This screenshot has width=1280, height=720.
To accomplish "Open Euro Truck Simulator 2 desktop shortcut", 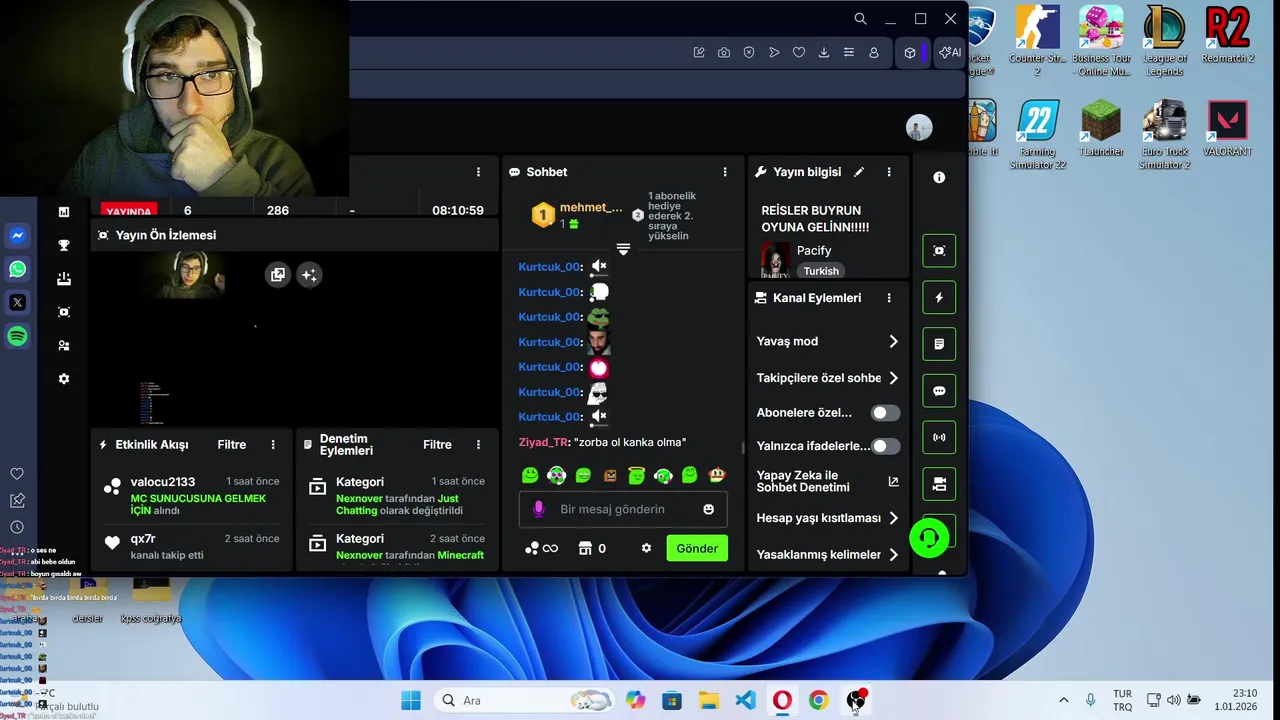I will point(1165,135).
